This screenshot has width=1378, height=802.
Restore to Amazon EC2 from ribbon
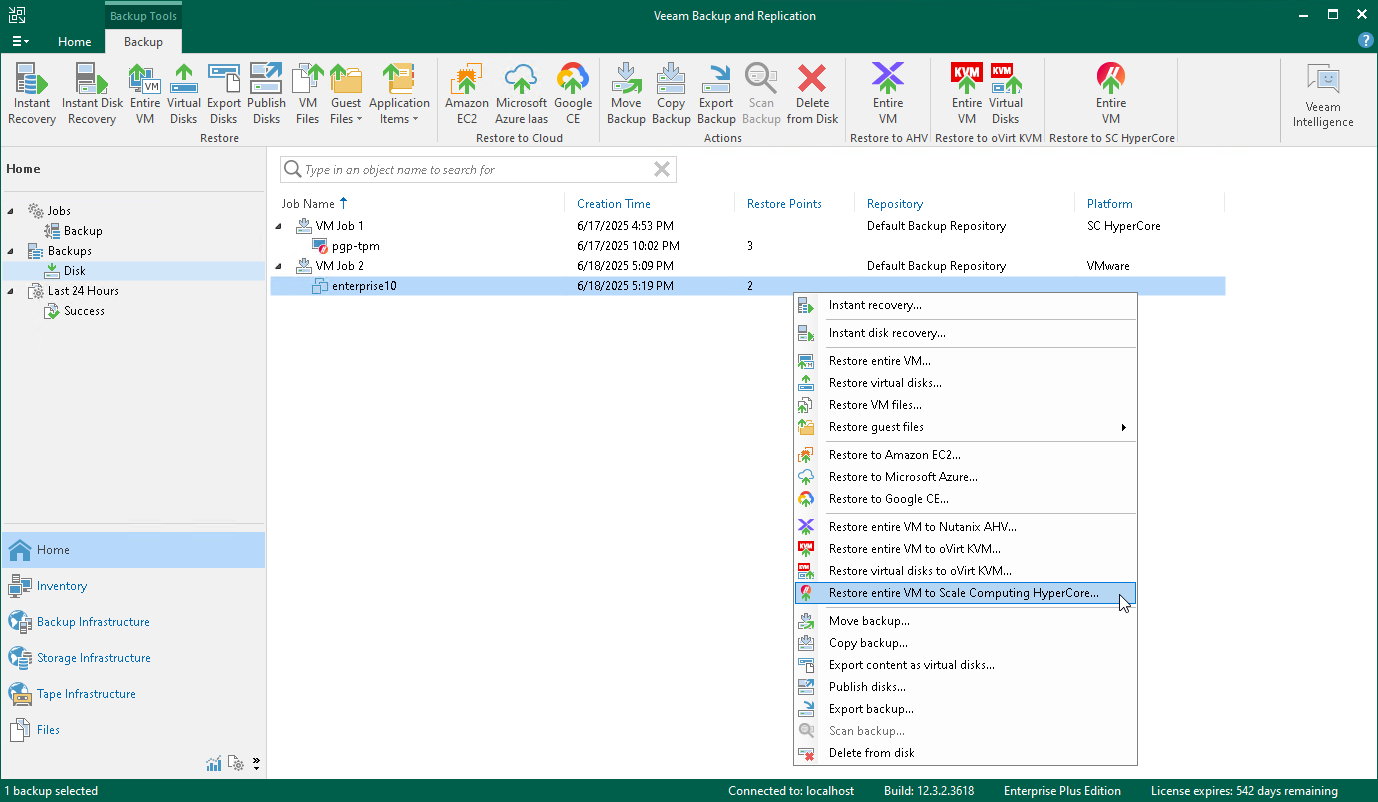pyautogui.click(x=467, y=94)
